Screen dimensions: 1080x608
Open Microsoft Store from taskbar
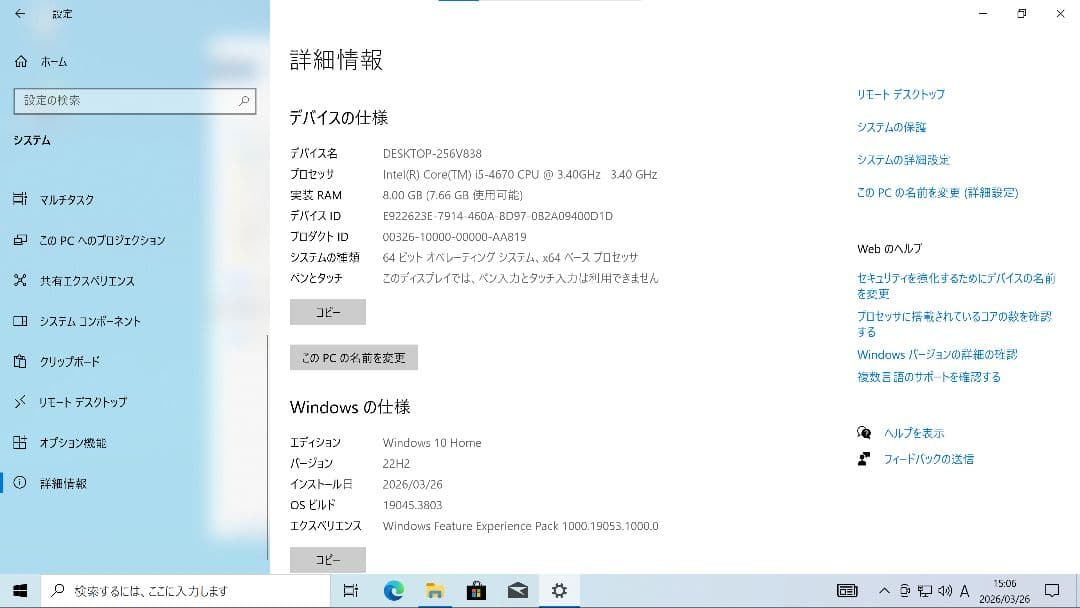(x=476, y=591)
